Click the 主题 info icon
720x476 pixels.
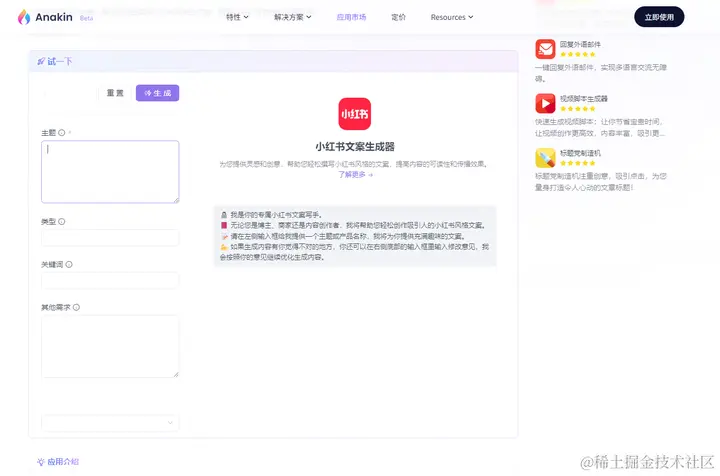tap(62, 133)
